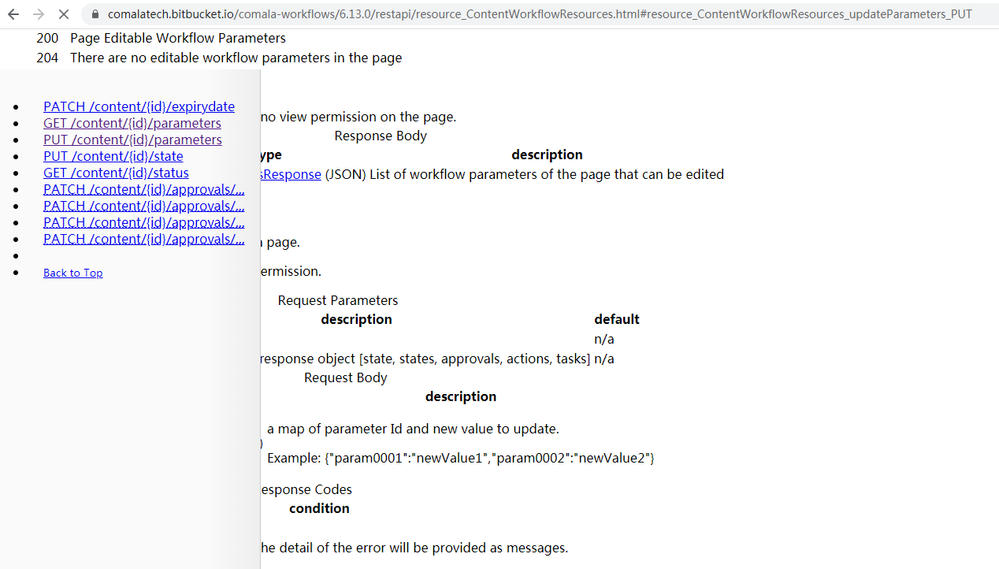Open PATCH /content/{id}/expirydate link
Viewport: 999px width, 569px height.
tap(139, 106)
